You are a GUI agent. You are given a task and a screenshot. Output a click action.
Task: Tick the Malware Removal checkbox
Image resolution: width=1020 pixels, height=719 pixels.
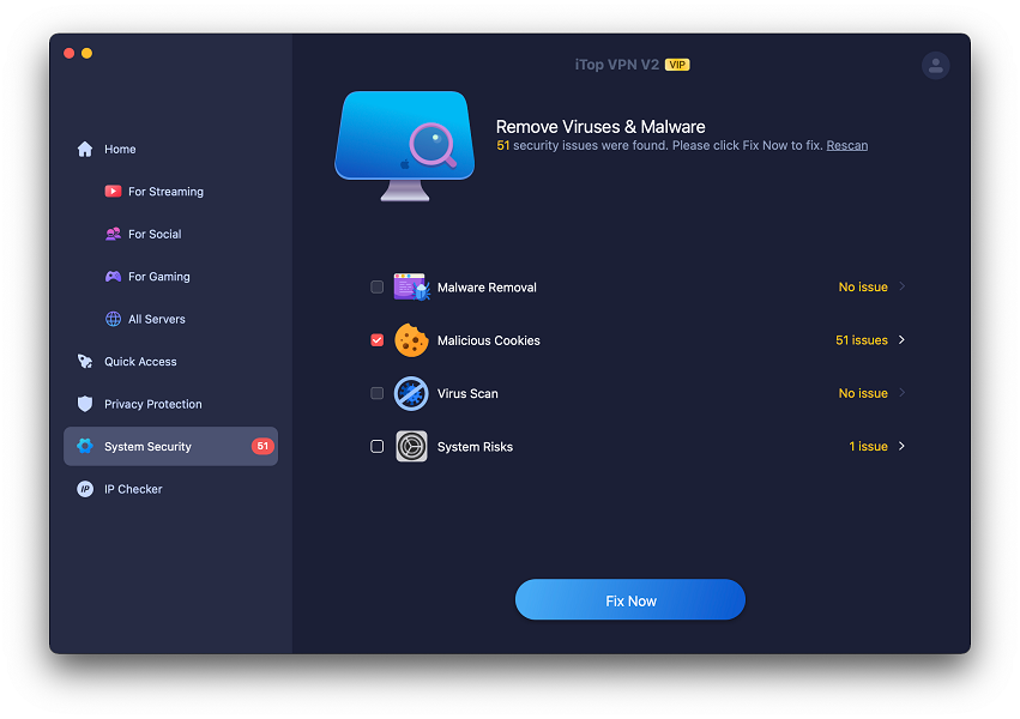point(377,287)
